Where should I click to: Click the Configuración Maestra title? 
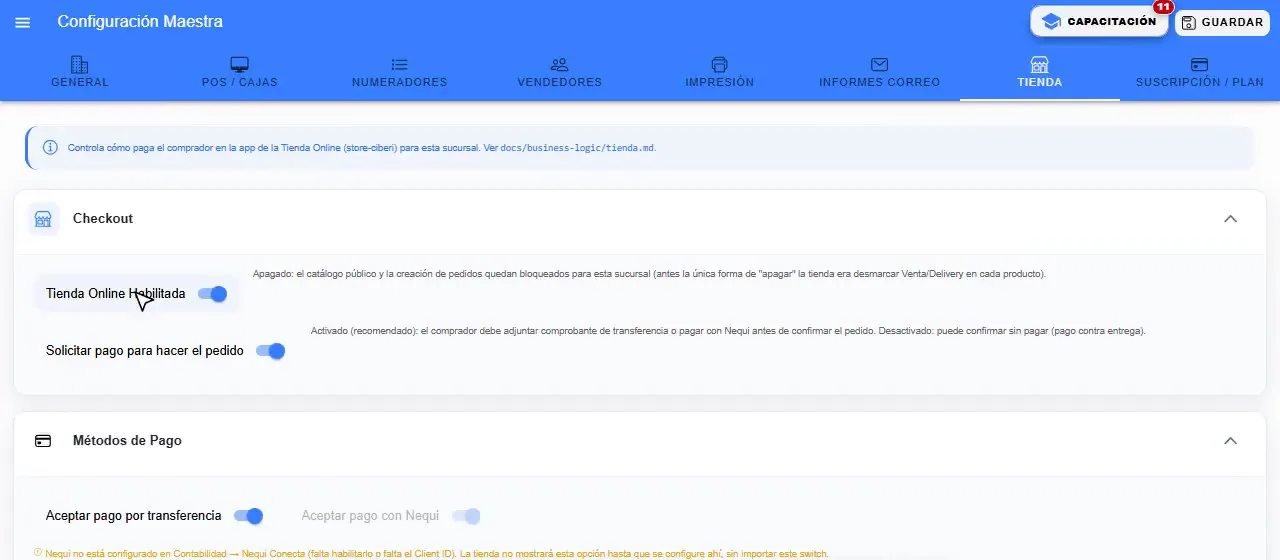click(x=140, y=22)
